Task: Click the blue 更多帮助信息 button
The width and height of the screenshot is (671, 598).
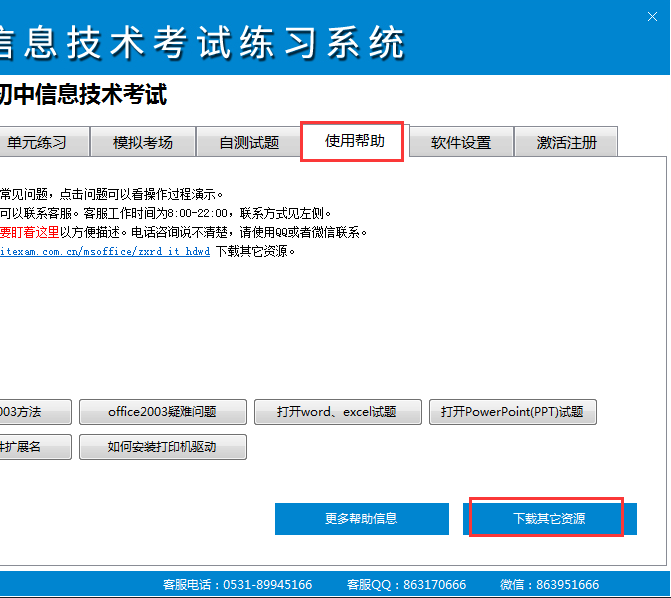Action: [361, 518]
